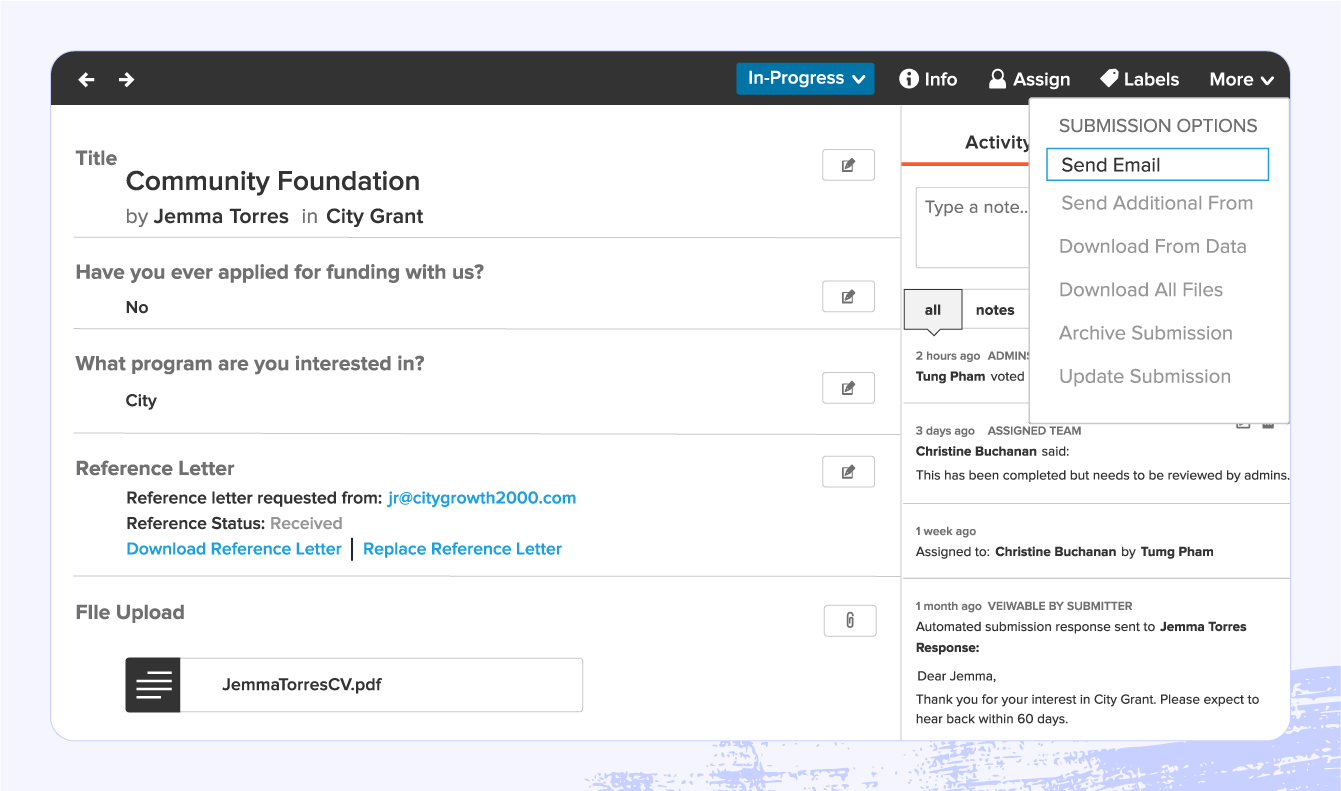Edit the submission title with pencil icon
Screen dimensions: 1341x791
[x=848, y=164]
